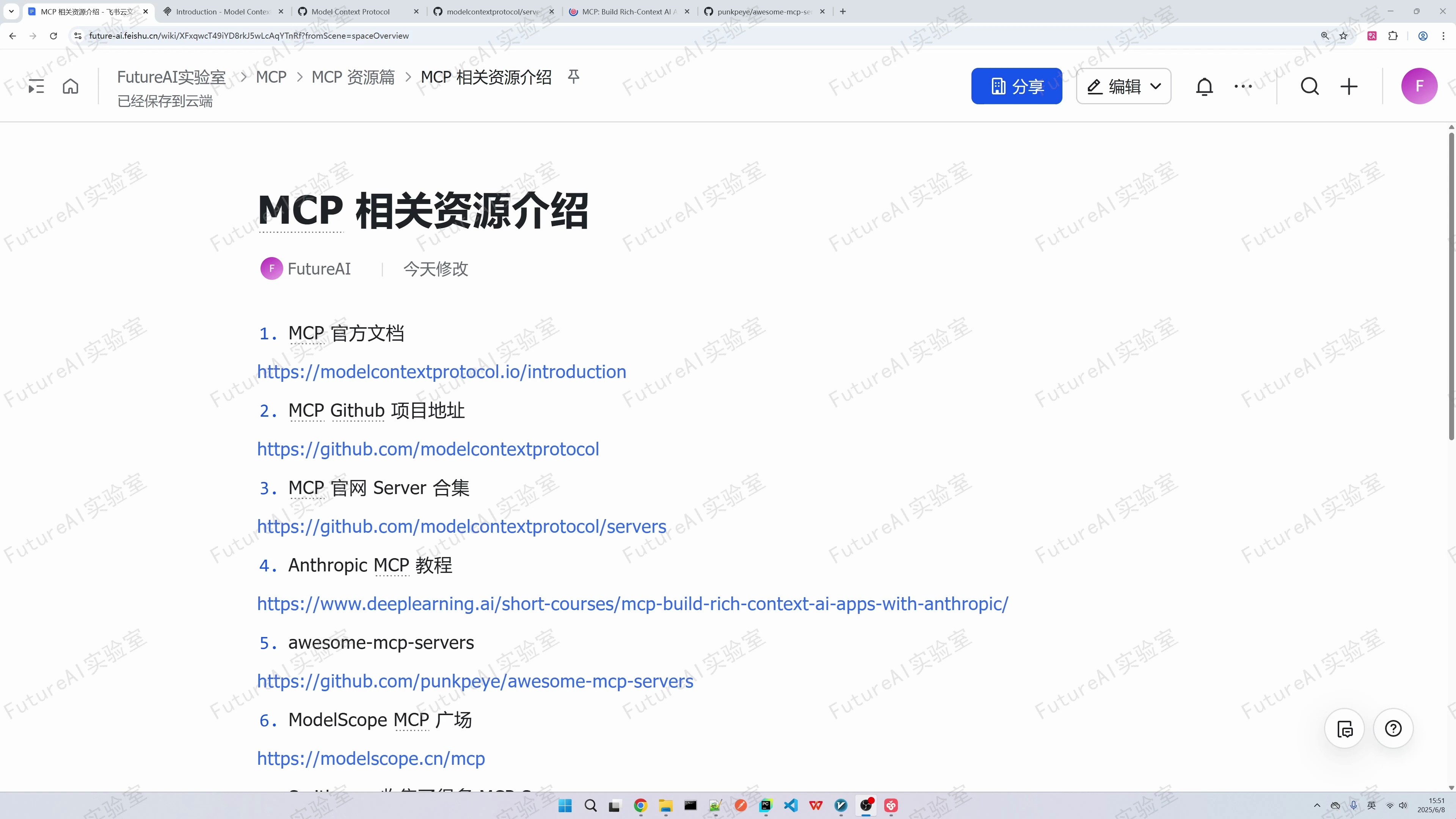Click the plus icon to create new document
Screen dimensions: 1456x819
coord(1349,86)
